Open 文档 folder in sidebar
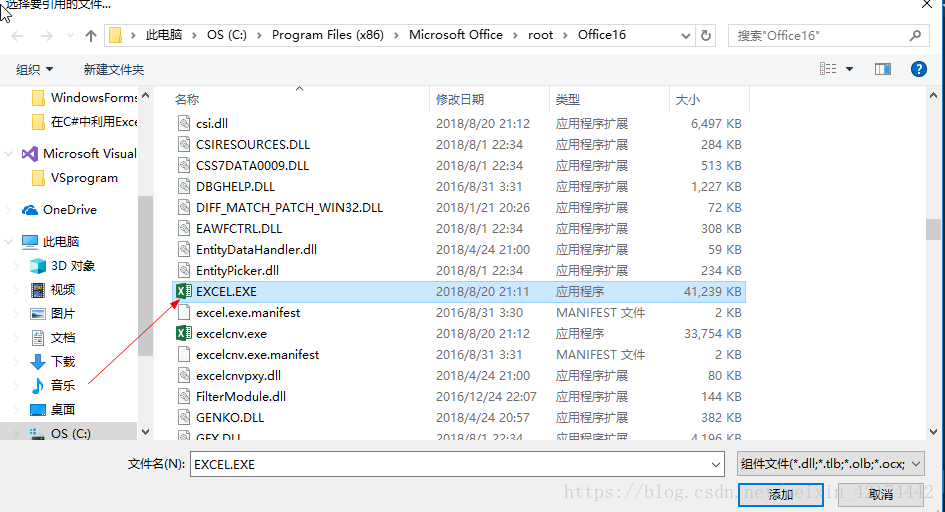The width and height of the screenshot is (945, 512). 53,337
